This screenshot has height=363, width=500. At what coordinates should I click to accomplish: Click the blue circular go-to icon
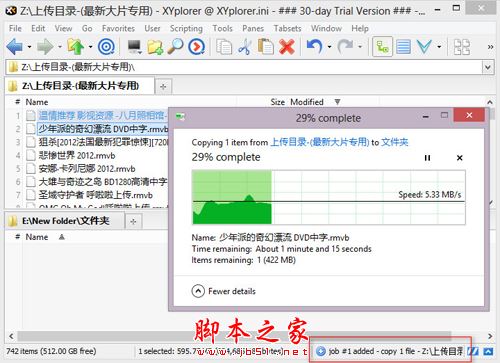(x=196, y=47)
